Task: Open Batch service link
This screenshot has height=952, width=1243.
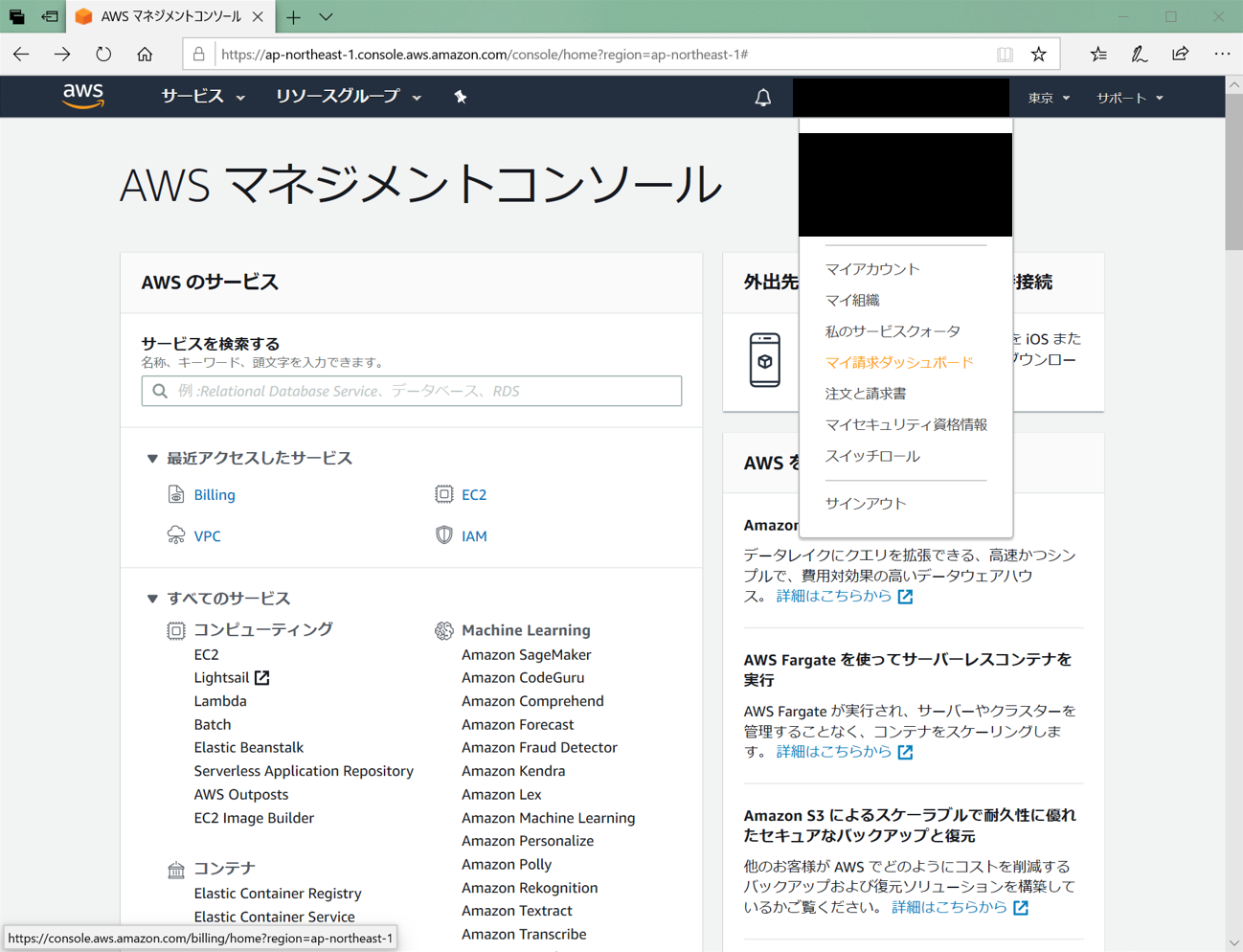Action: [213, 724]
